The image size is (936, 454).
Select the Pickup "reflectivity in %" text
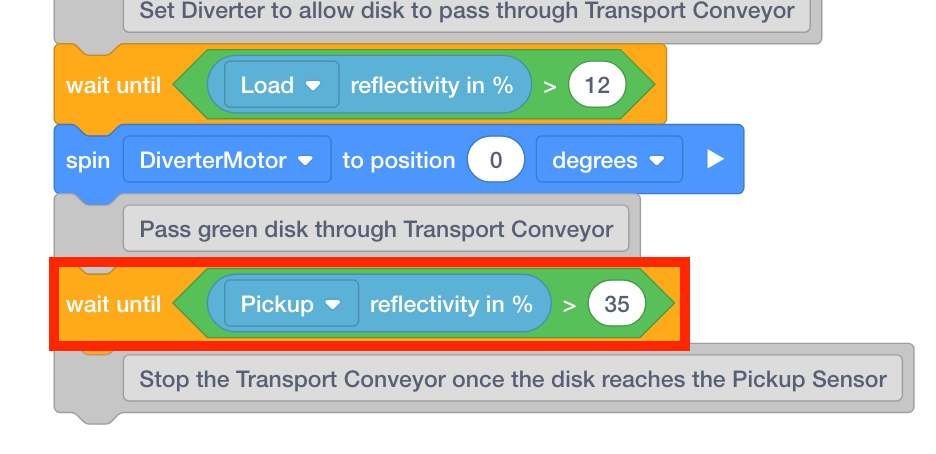click(451, 304)
